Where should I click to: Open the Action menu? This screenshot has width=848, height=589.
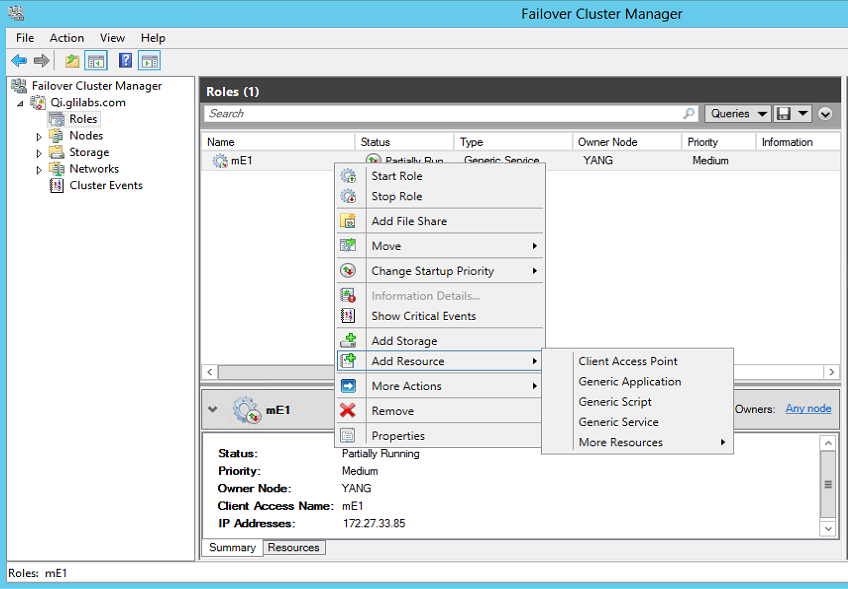[66, 37]
